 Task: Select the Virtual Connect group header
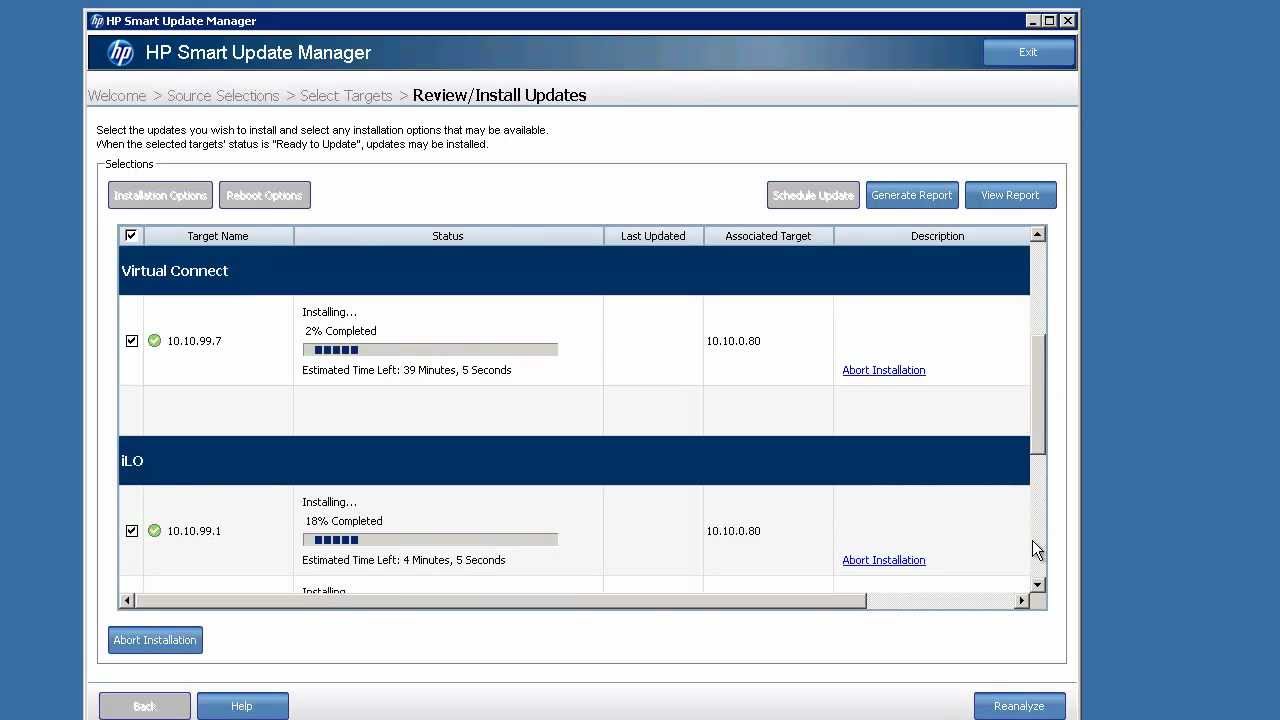(574, 271)
